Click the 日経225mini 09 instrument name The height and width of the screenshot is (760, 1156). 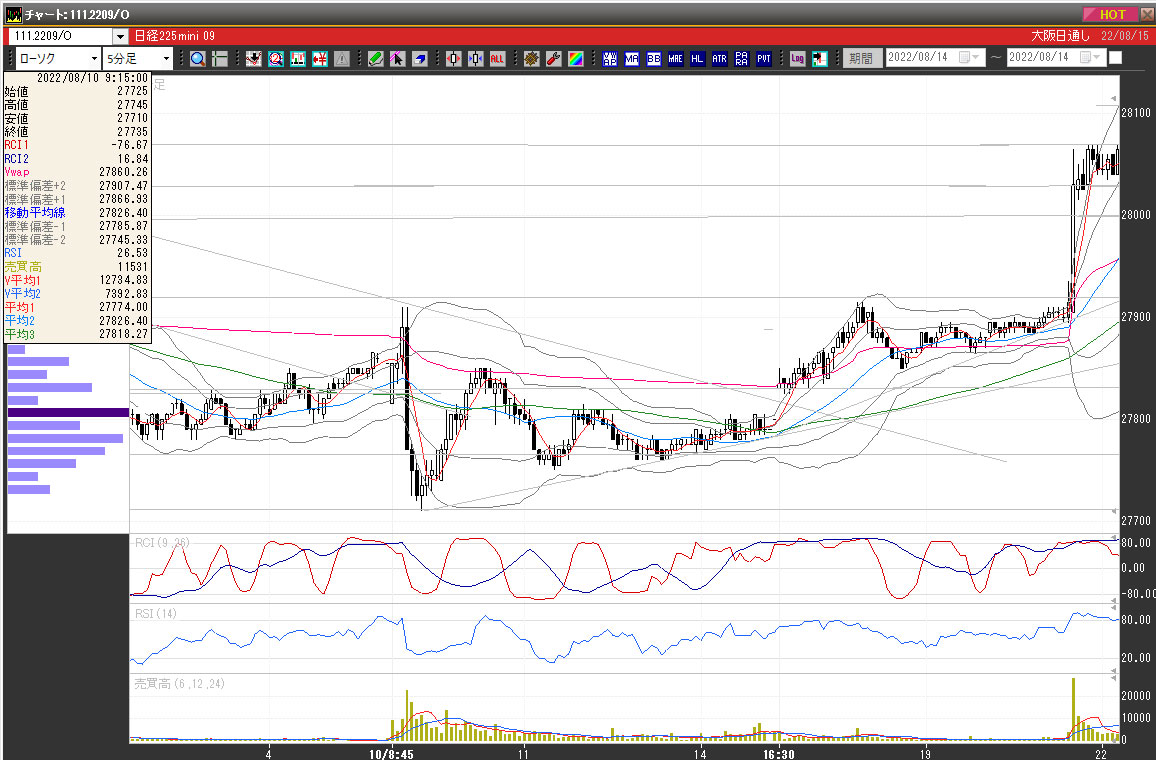coord(175,35)
